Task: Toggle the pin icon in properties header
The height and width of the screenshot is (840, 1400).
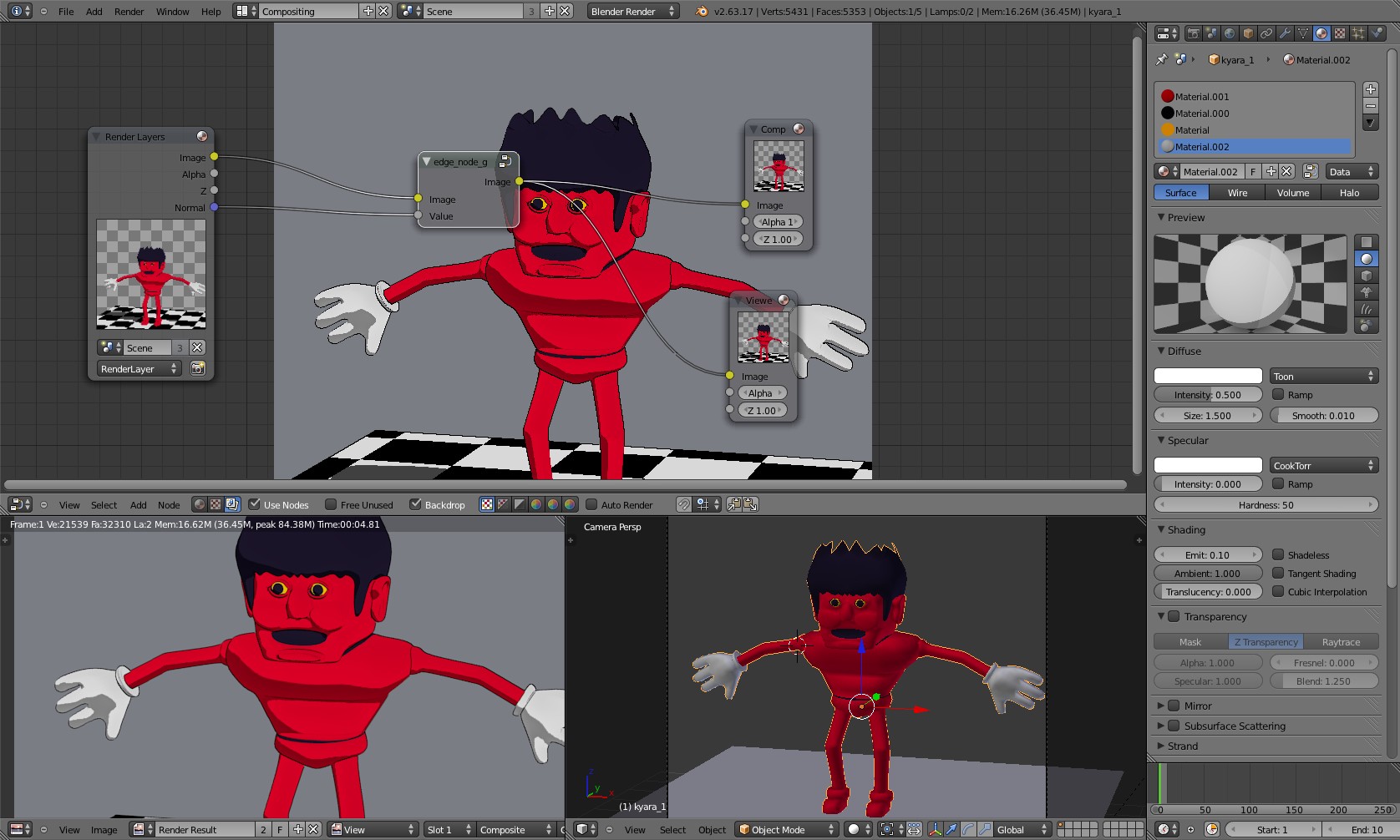Action: 1161,59
